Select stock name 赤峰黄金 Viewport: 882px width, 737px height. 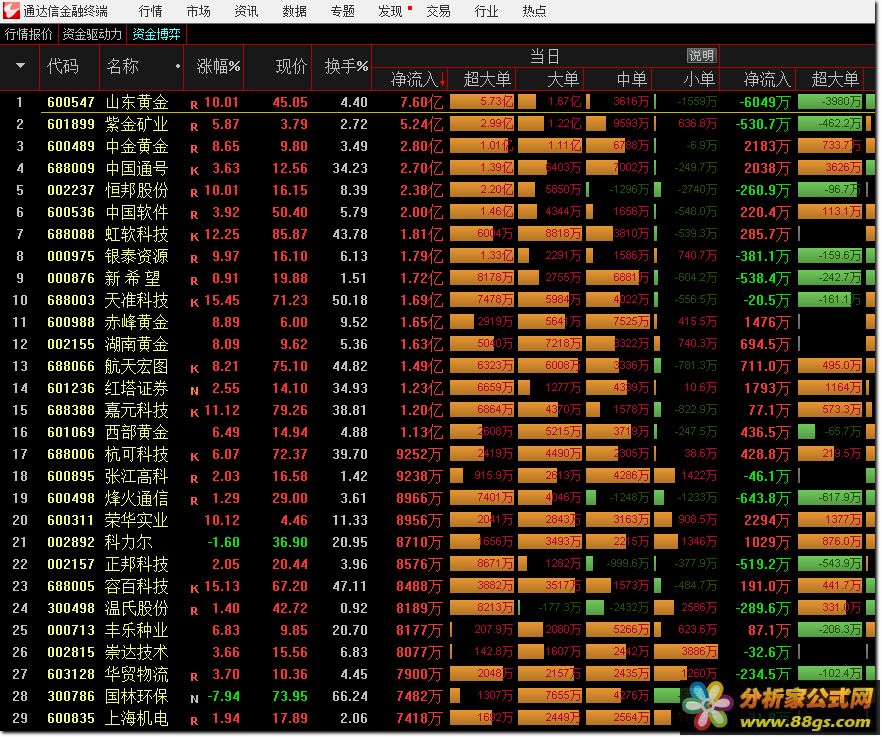pos(137,322)
